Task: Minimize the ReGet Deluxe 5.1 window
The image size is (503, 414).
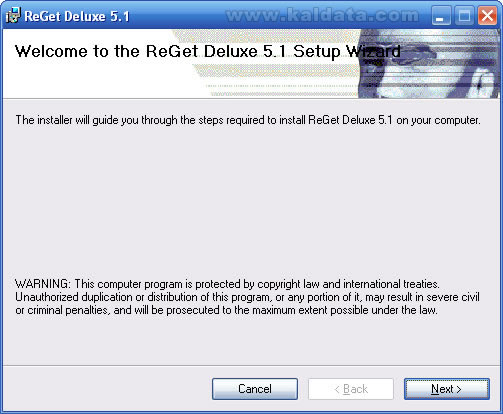Action: [441, 16]
